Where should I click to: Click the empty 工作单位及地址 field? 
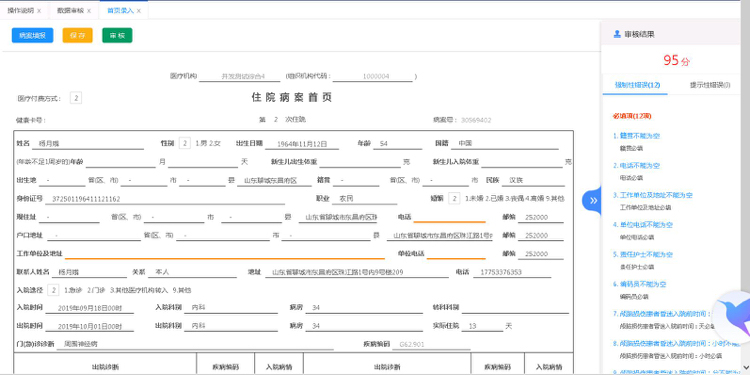point(225,253)
